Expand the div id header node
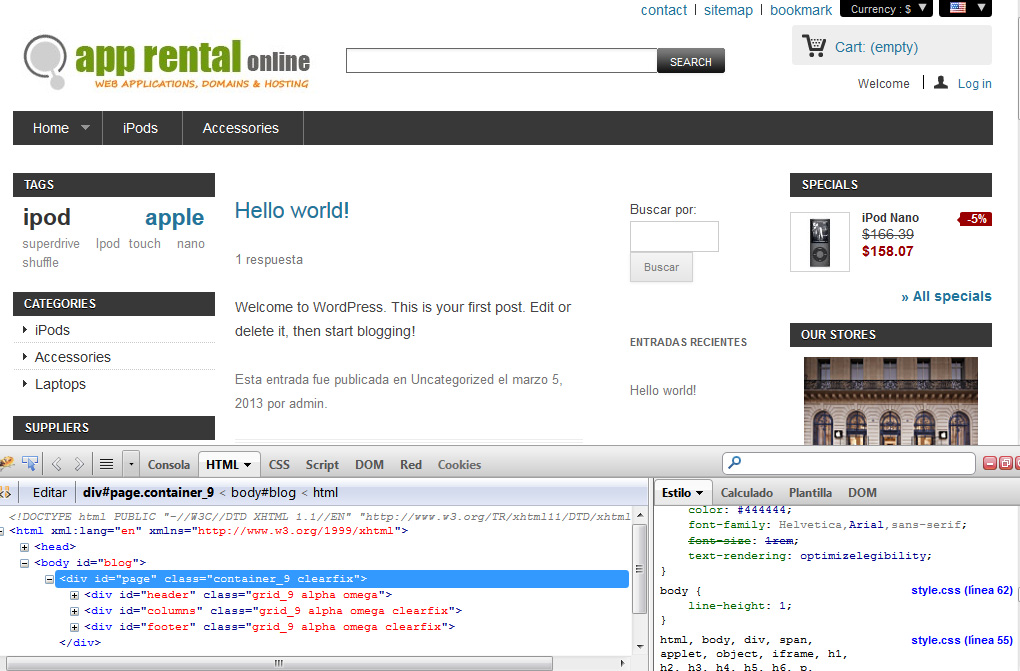Viewport: 1020px width, 671px height. point(74,595)
